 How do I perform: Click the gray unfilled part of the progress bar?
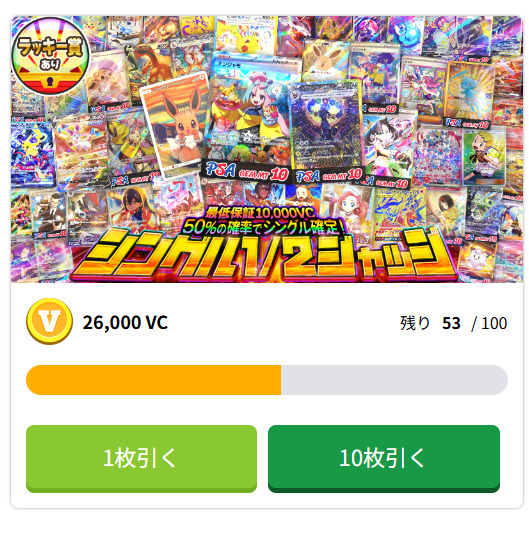point(394,380)
